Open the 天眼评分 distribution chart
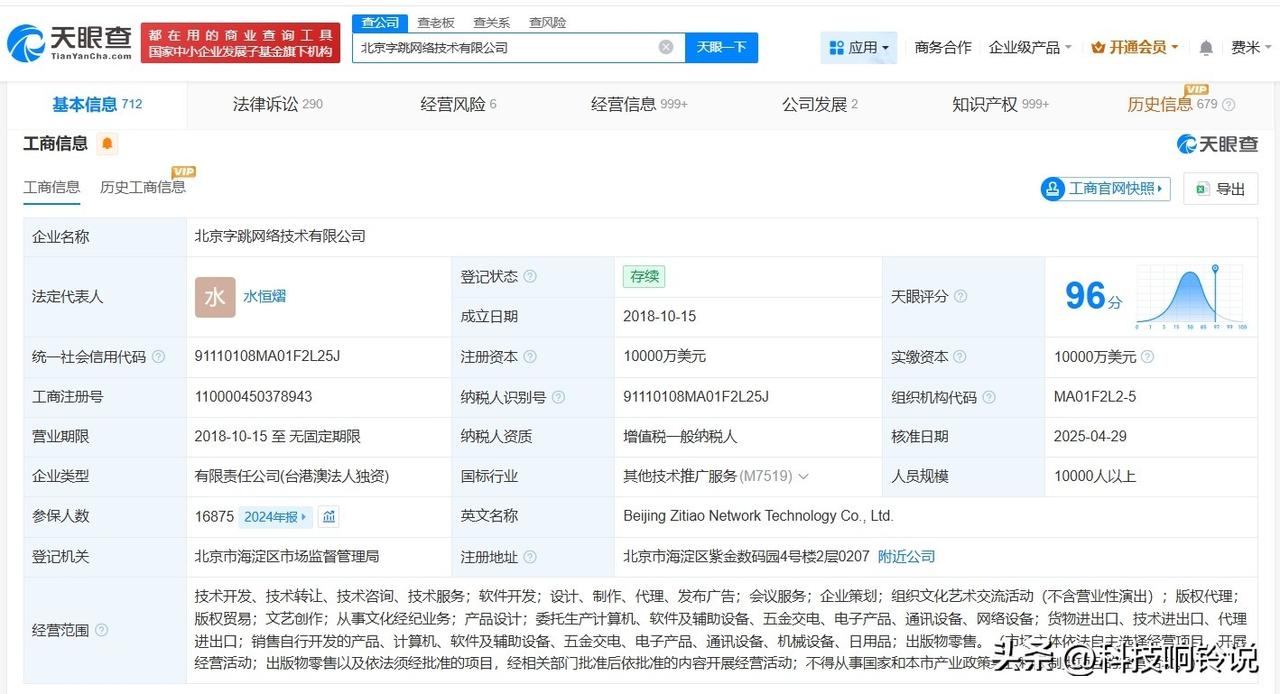 click(x=1190, y=297)
